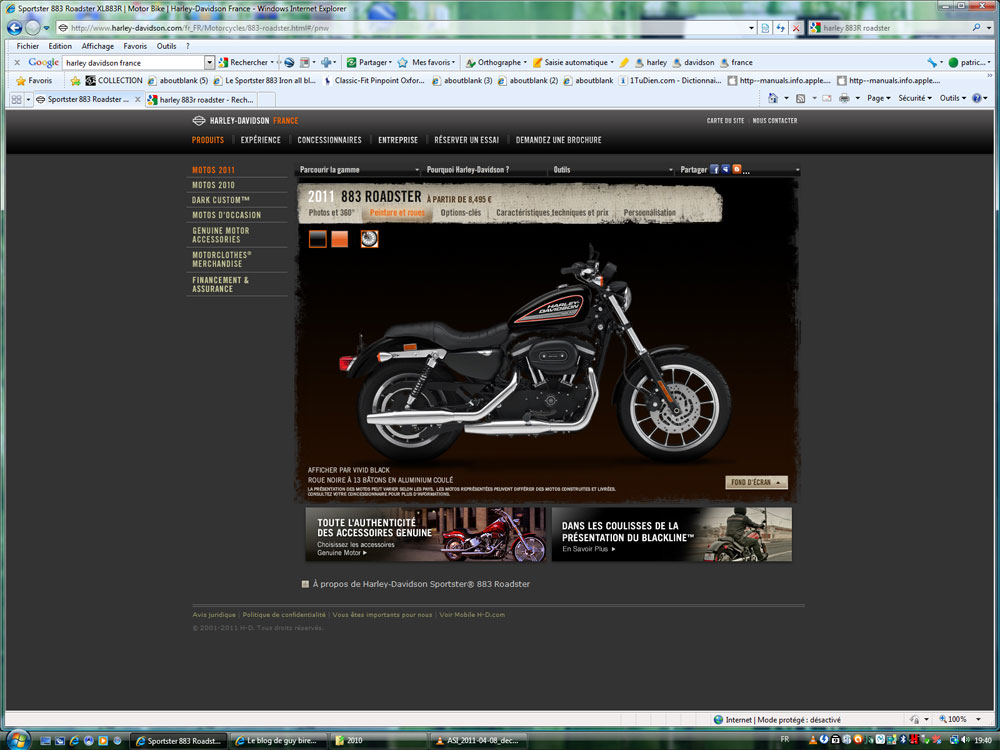Open the Edition menu

tap(60, 46)
